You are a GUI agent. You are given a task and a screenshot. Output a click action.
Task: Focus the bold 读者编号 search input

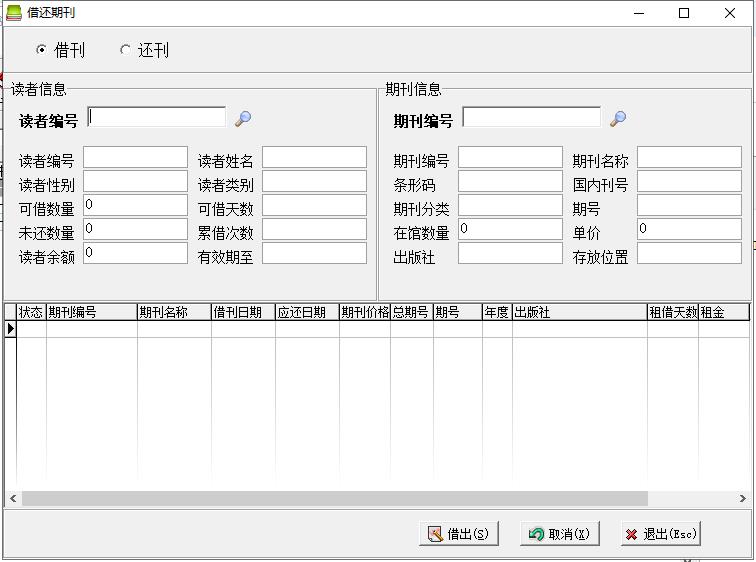coord(157,117)
